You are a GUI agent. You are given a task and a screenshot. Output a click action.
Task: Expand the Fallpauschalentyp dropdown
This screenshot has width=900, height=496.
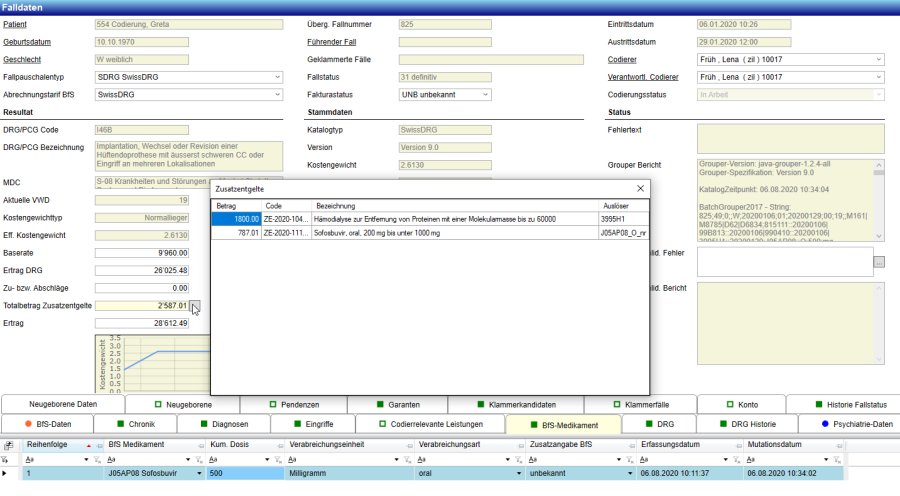(277, 77)
